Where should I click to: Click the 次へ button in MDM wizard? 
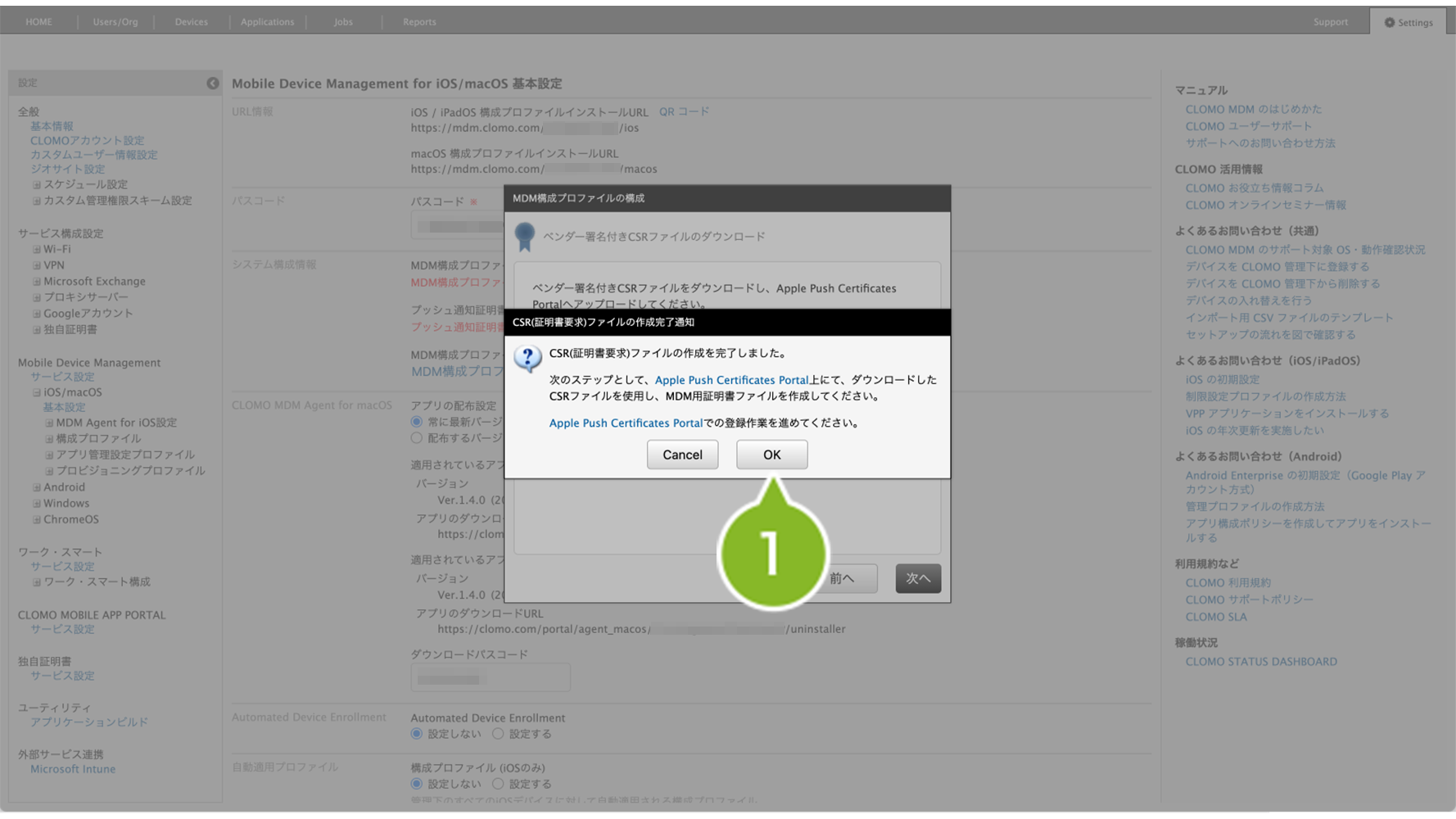918,578
